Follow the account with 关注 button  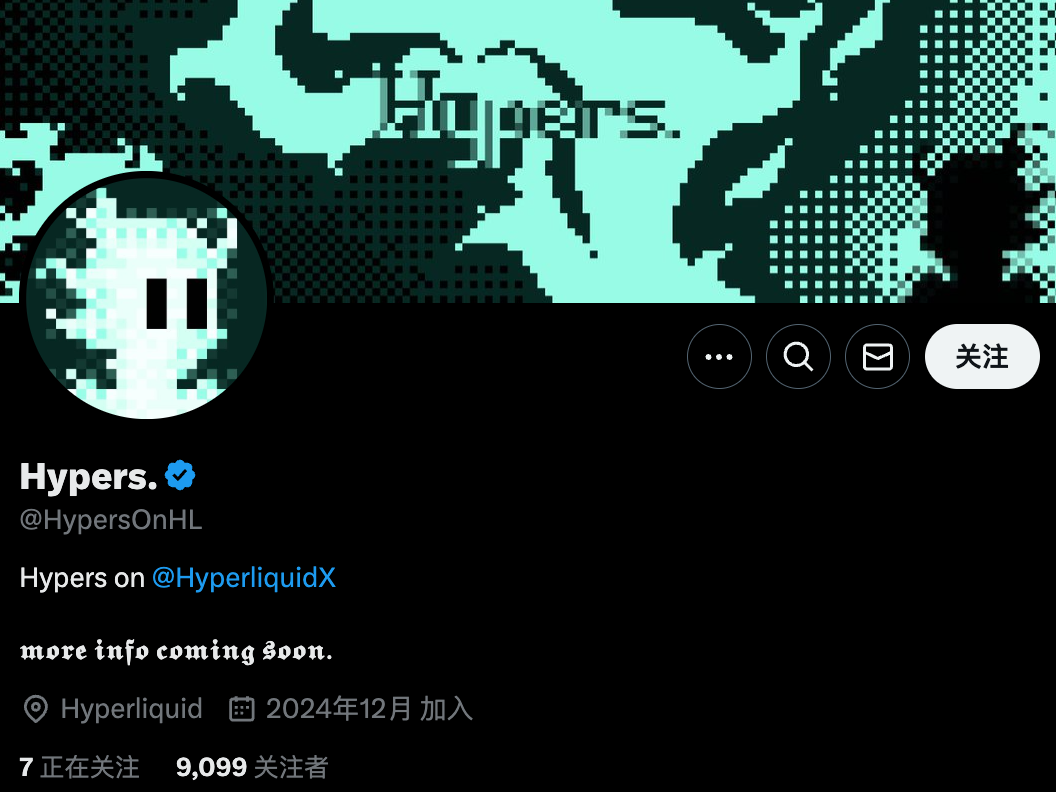pos(982,356)
